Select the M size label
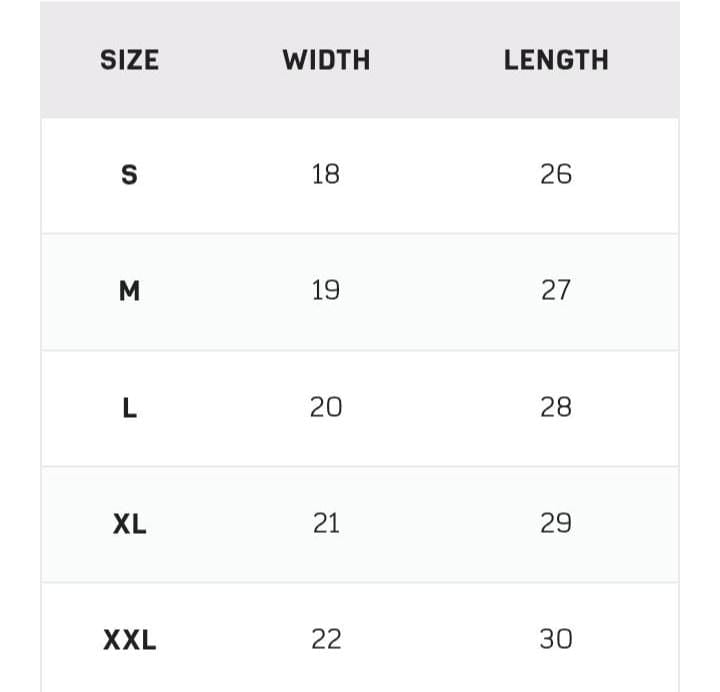This screenshot has height=692, width=720. pyautogui.click(x=129, y=291)
